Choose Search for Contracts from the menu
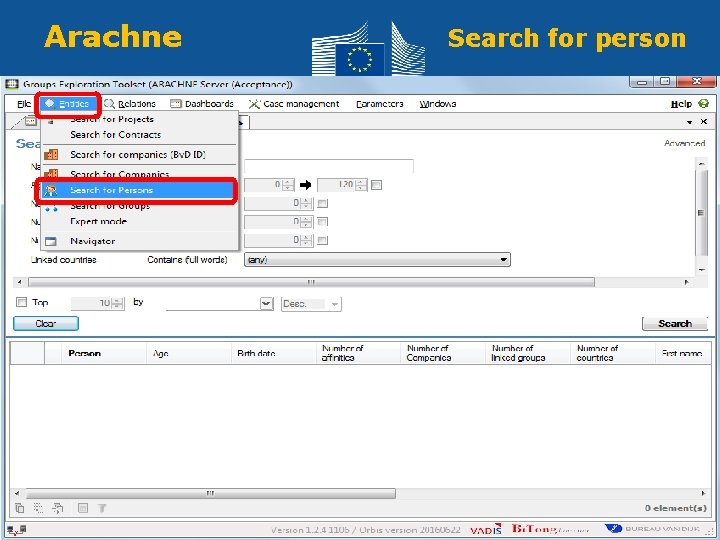720x540 pixels. click(x=115, y=135)
